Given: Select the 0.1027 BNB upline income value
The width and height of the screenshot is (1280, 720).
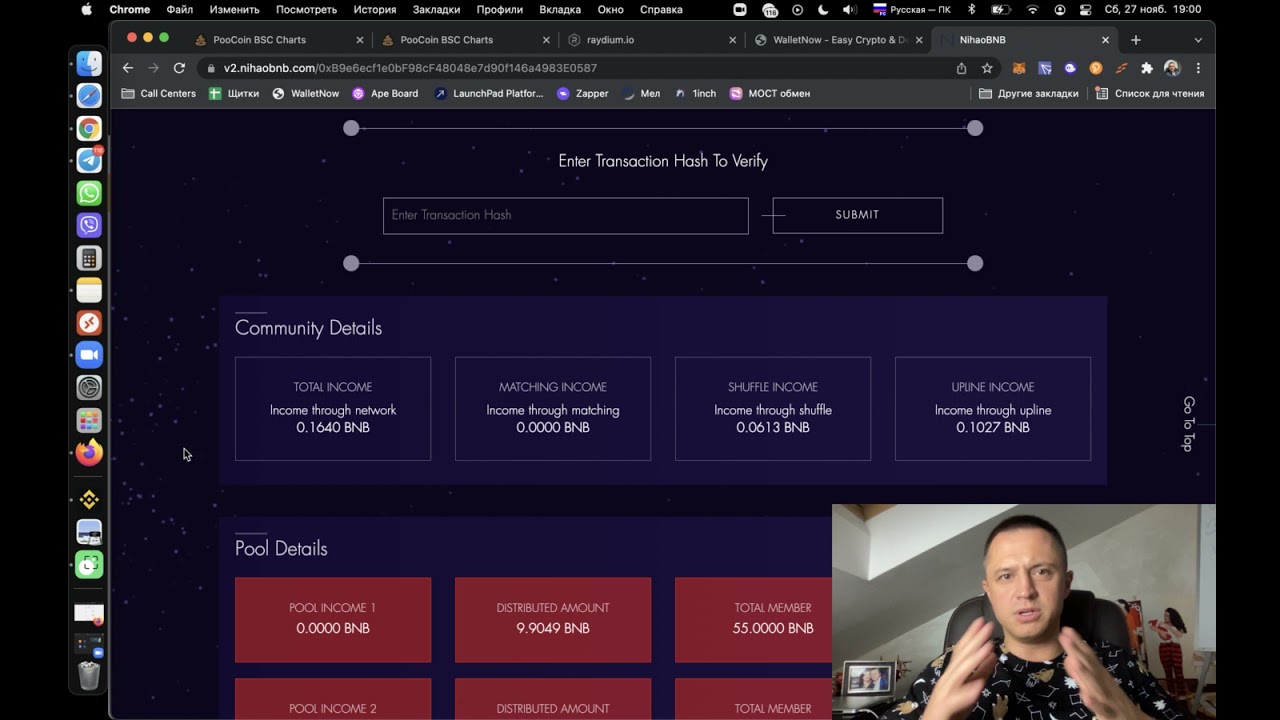Looking at the screenshot, I should pyautogui.click(x=993, y=427).
